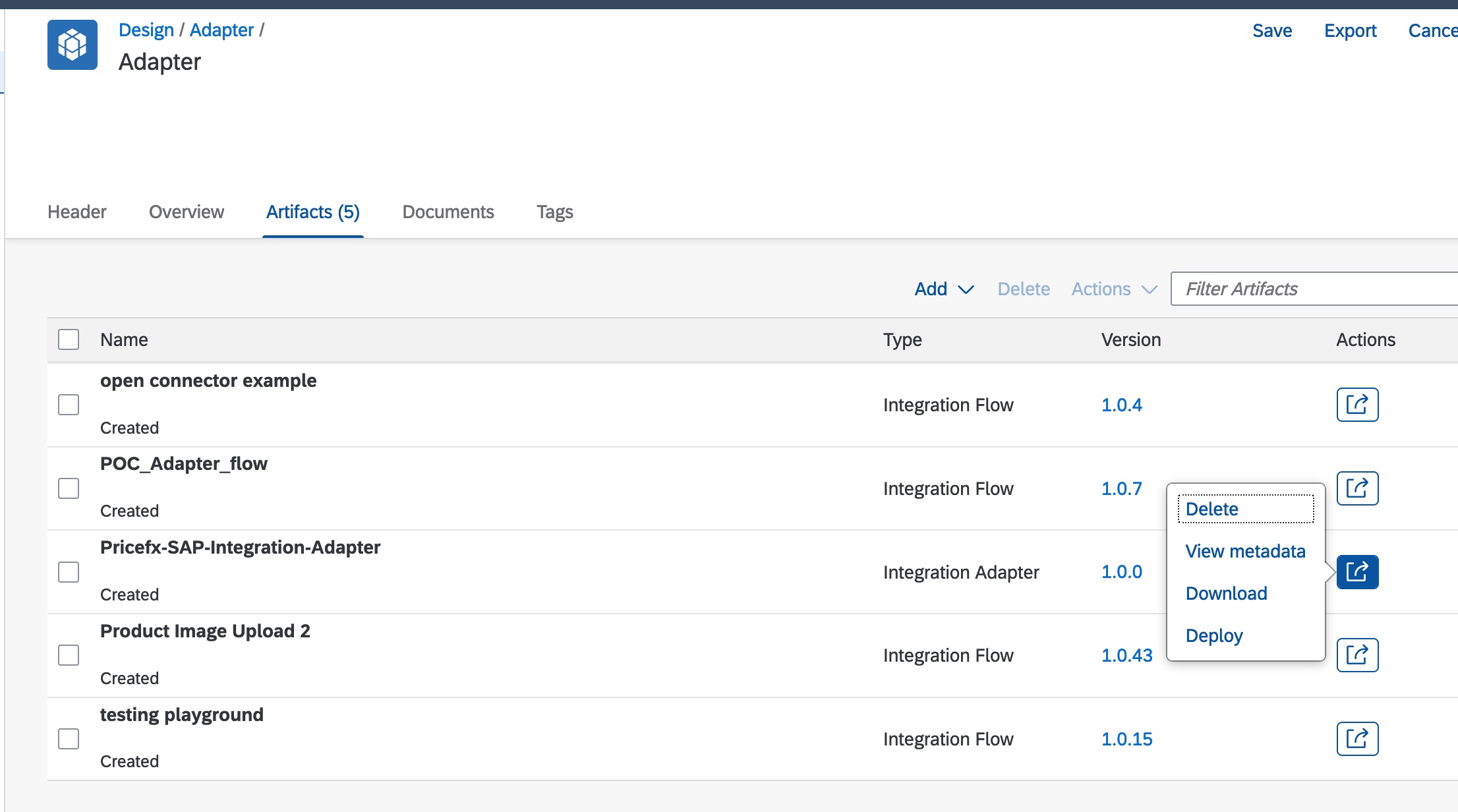The height and width of the screenshot is (812, 1458).
Task: Check the testing playground row checkbox
Action: [x=69, y=739]
